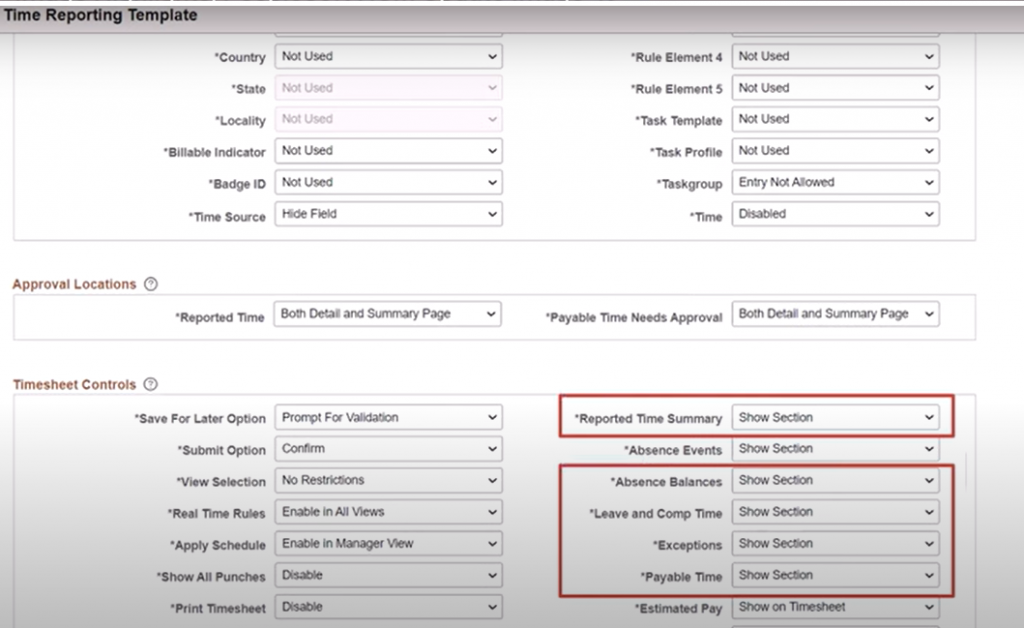Open the Save For Later Option dropdown
This screenshot has width=1024, height=628.
point(388,417)
